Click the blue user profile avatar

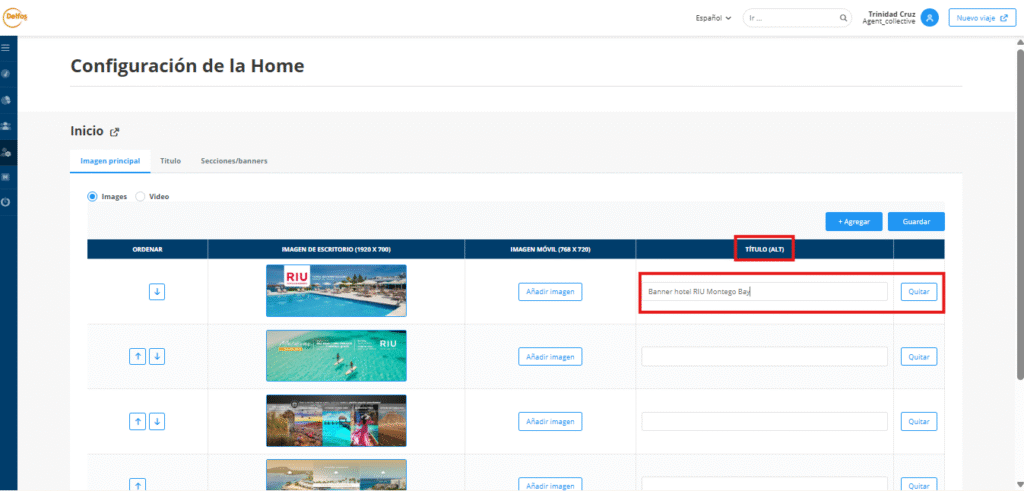pos(929,18)
